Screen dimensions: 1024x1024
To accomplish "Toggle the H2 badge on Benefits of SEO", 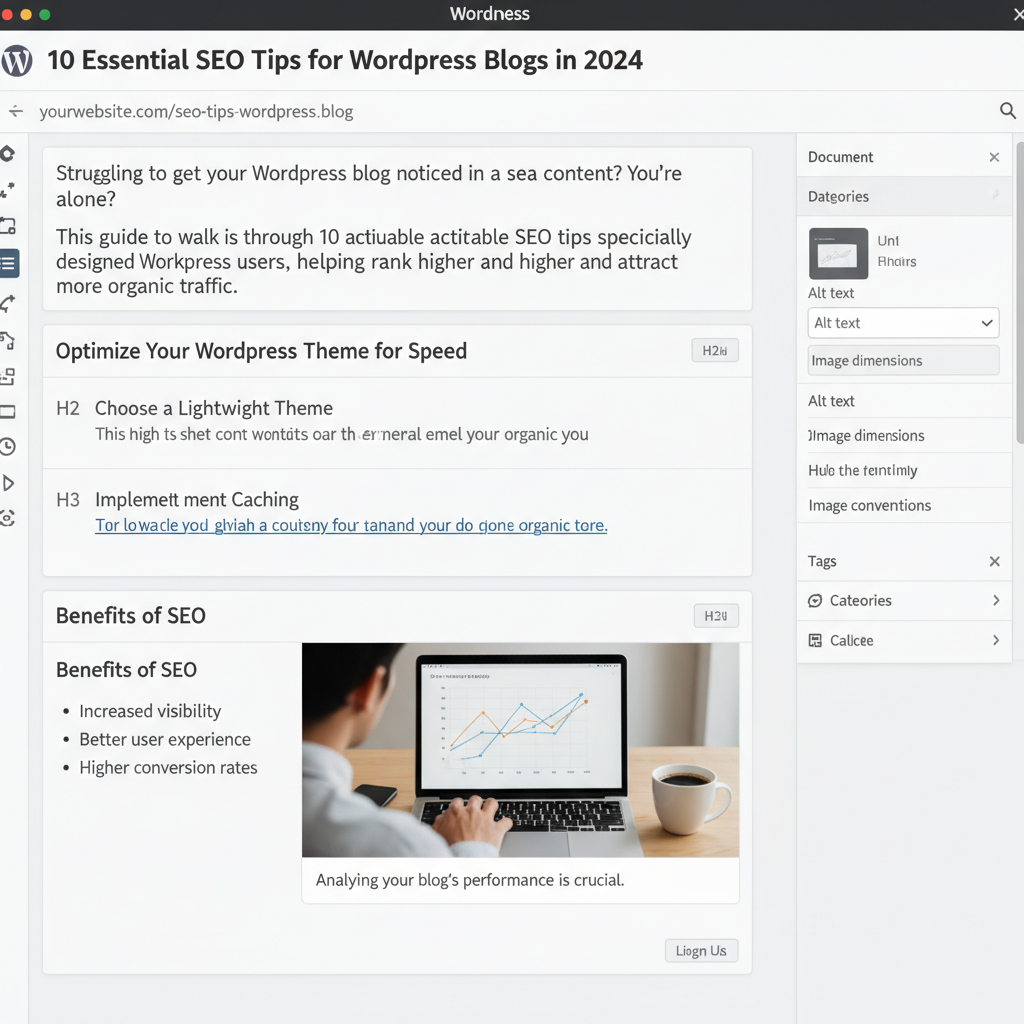I will coord(715,616).
